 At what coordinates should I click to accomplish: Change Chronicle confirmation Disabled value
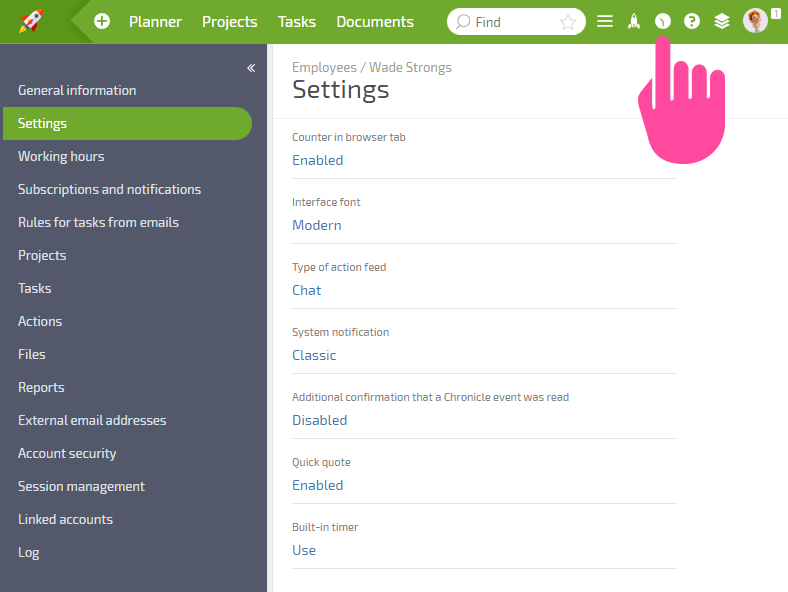(x=320, y=420)
